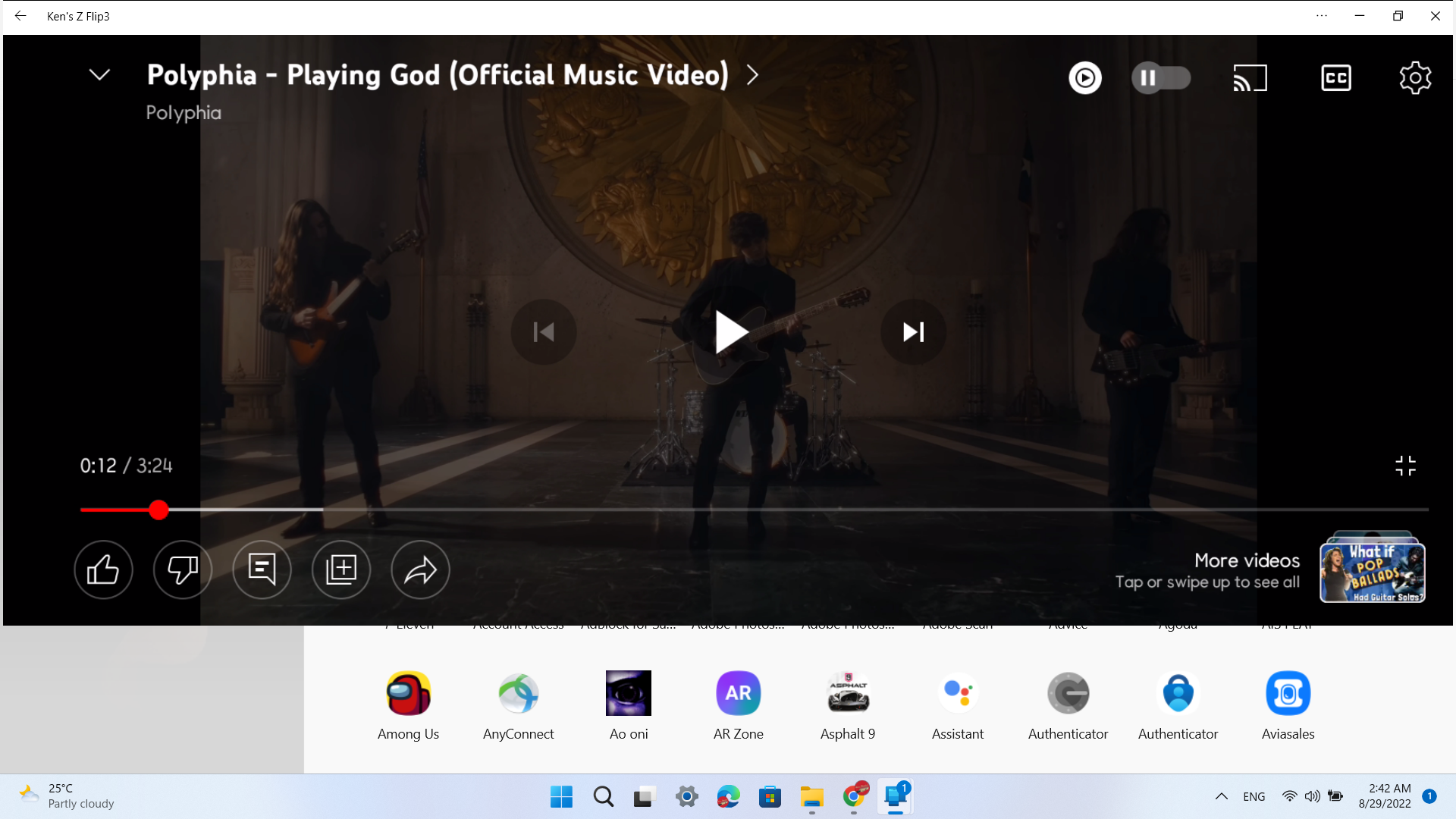
Task: Open the Phone Link options menu
Action: pyautogui.click(x=1323, y=15)
